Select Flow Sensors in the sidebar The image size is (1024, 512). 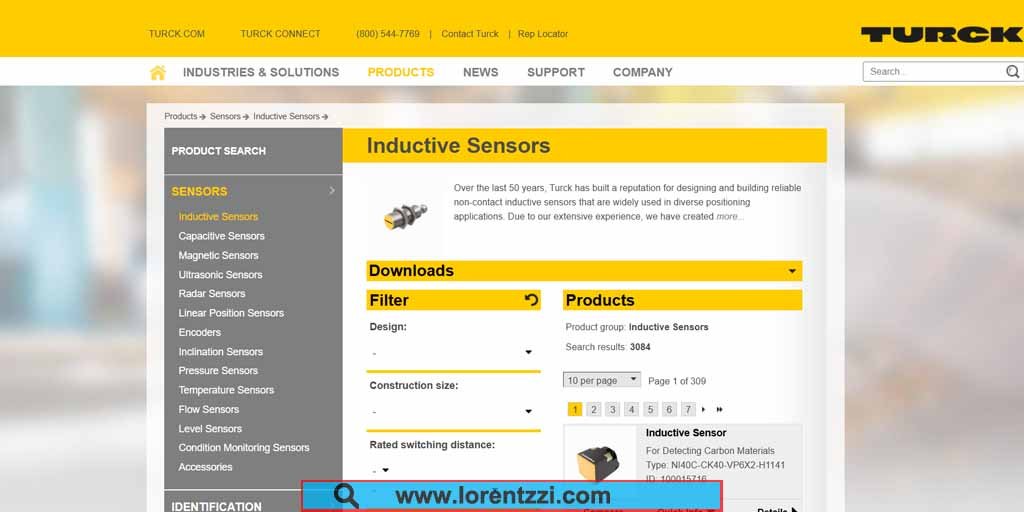tap(208, 409)
